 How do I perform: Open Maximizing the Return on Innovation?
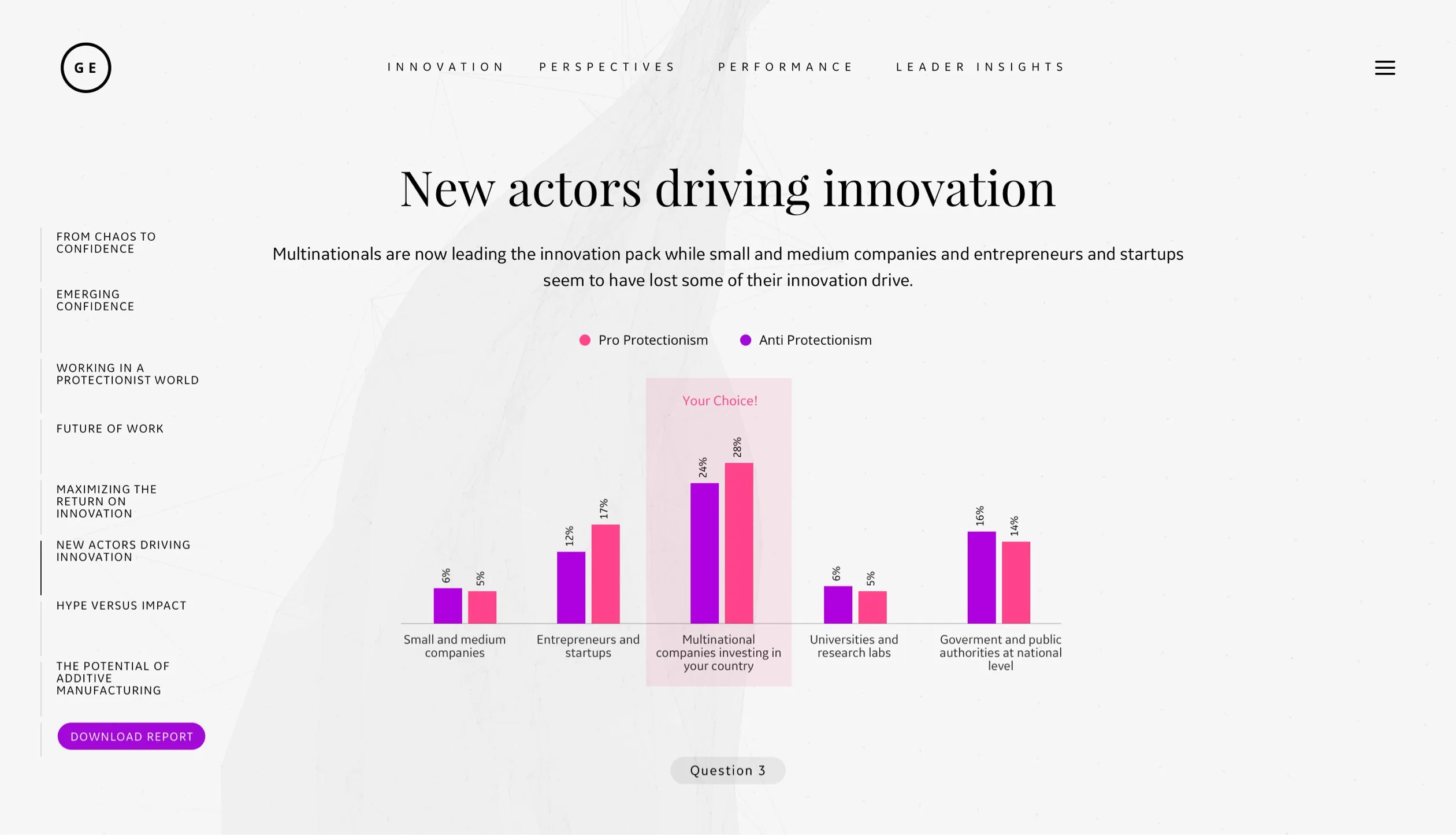tap(107, 501)
